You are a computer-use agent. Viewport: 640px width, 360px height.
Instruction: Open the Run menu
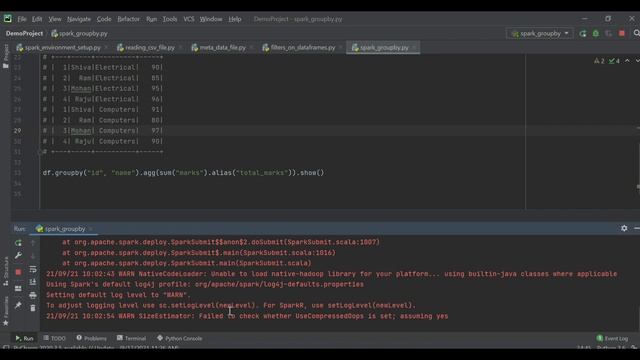point(151,19)
